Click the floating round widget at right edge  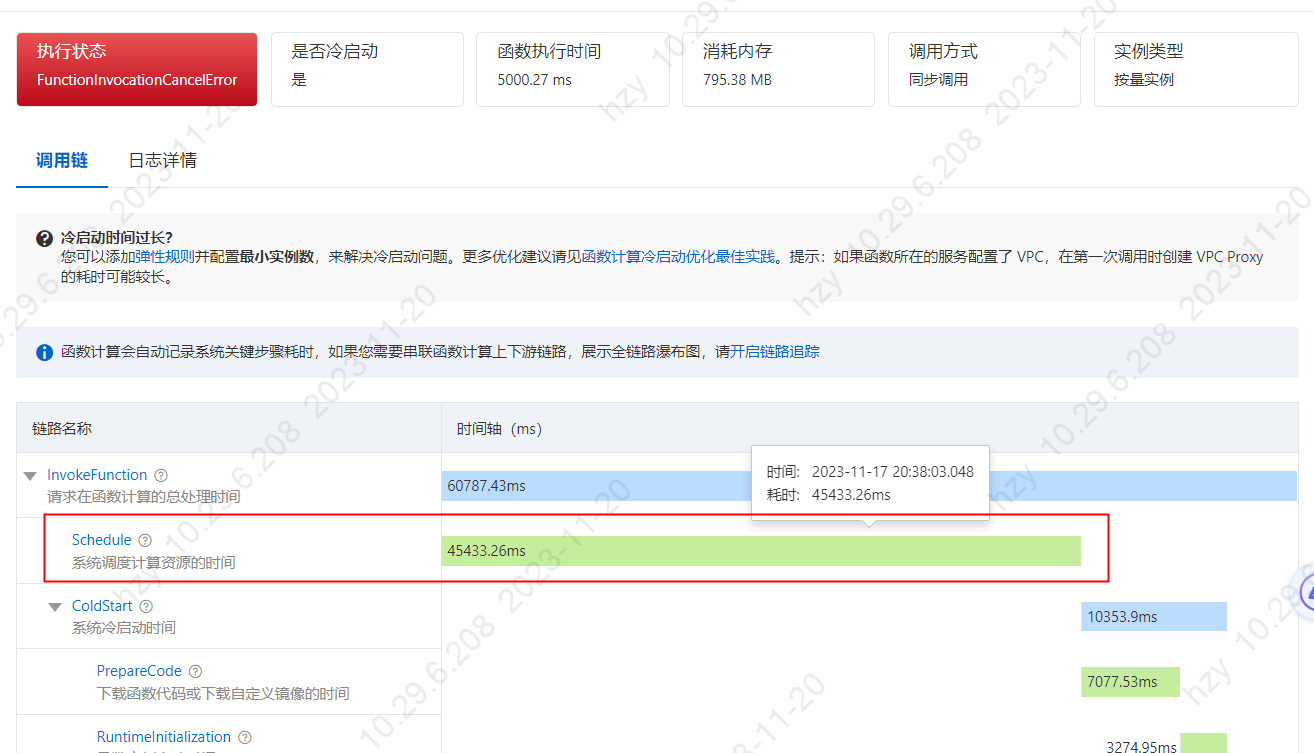[1306, 591]
